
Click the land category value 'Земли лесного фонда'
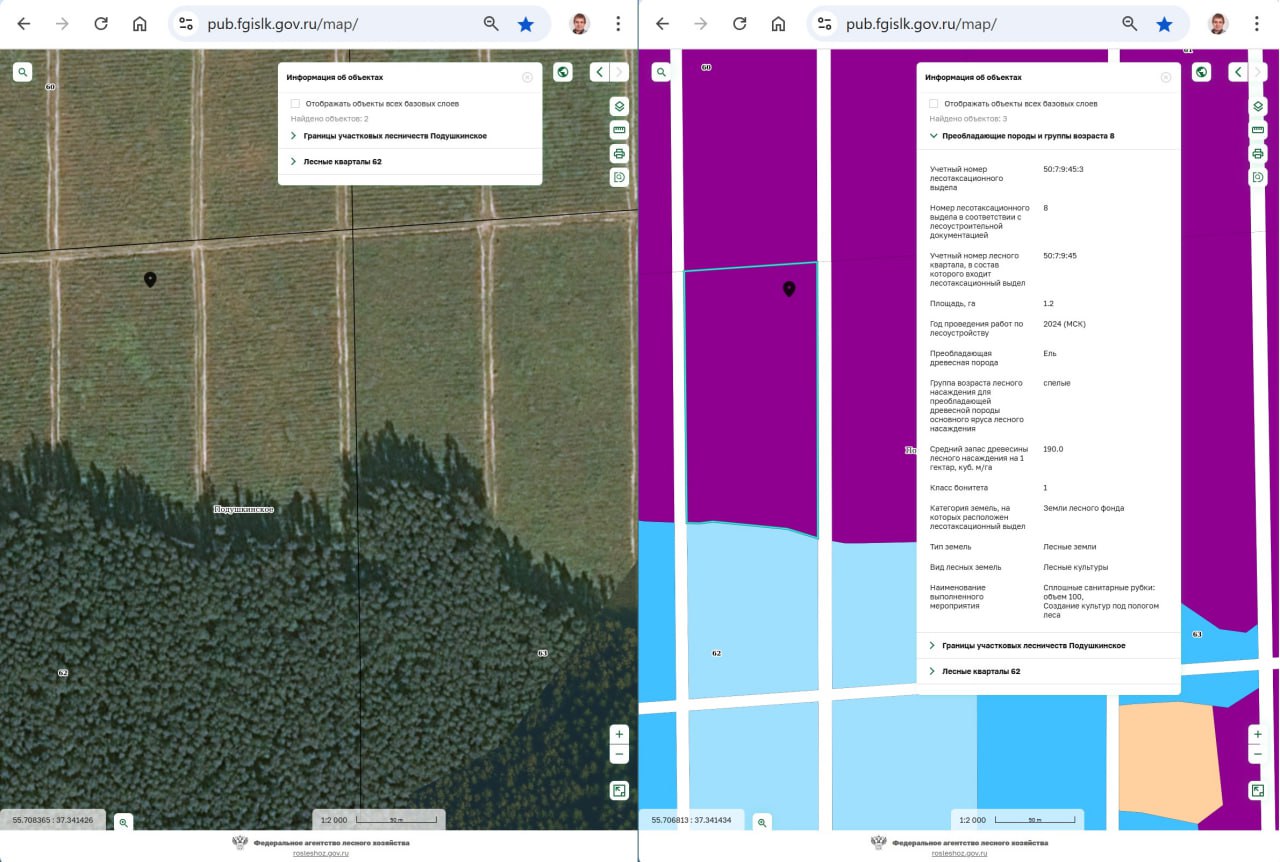[x=1083, y=508]
